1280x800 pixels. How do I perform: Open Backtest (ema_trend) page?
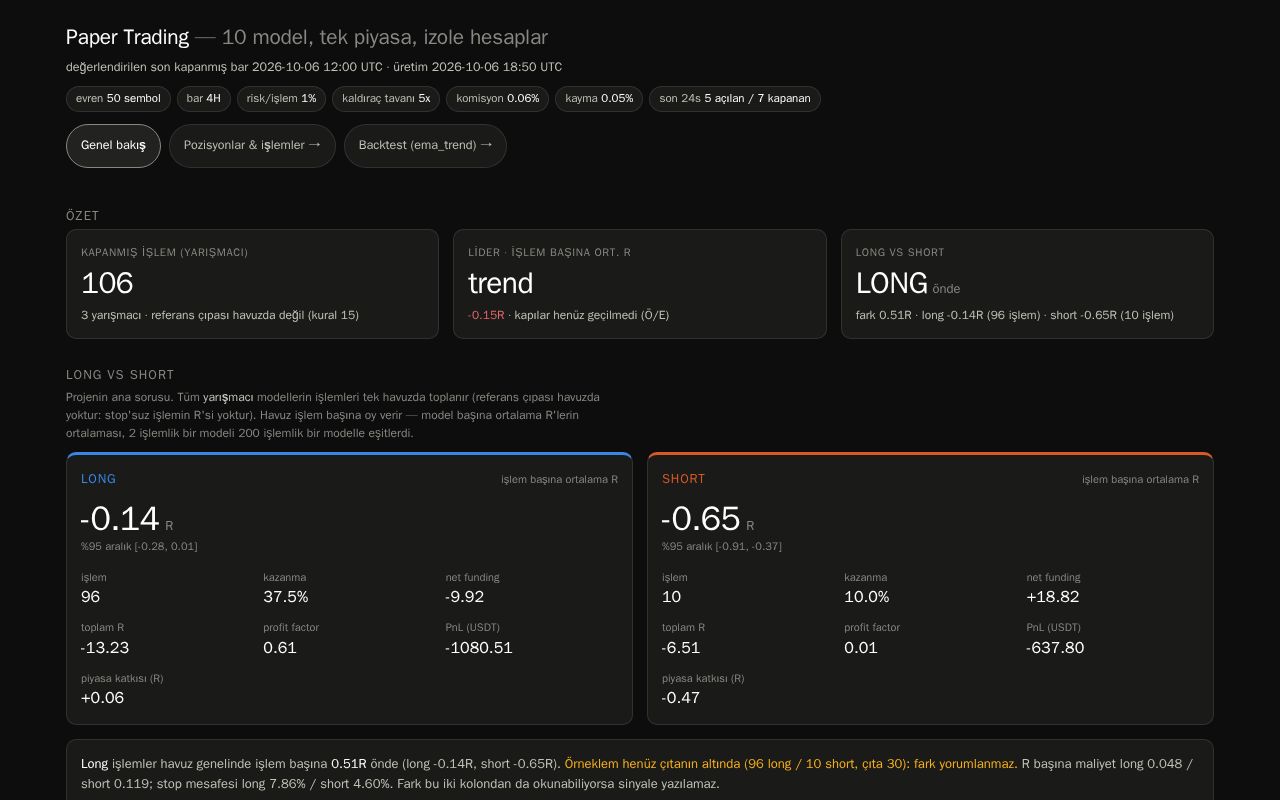click(425, 146)
